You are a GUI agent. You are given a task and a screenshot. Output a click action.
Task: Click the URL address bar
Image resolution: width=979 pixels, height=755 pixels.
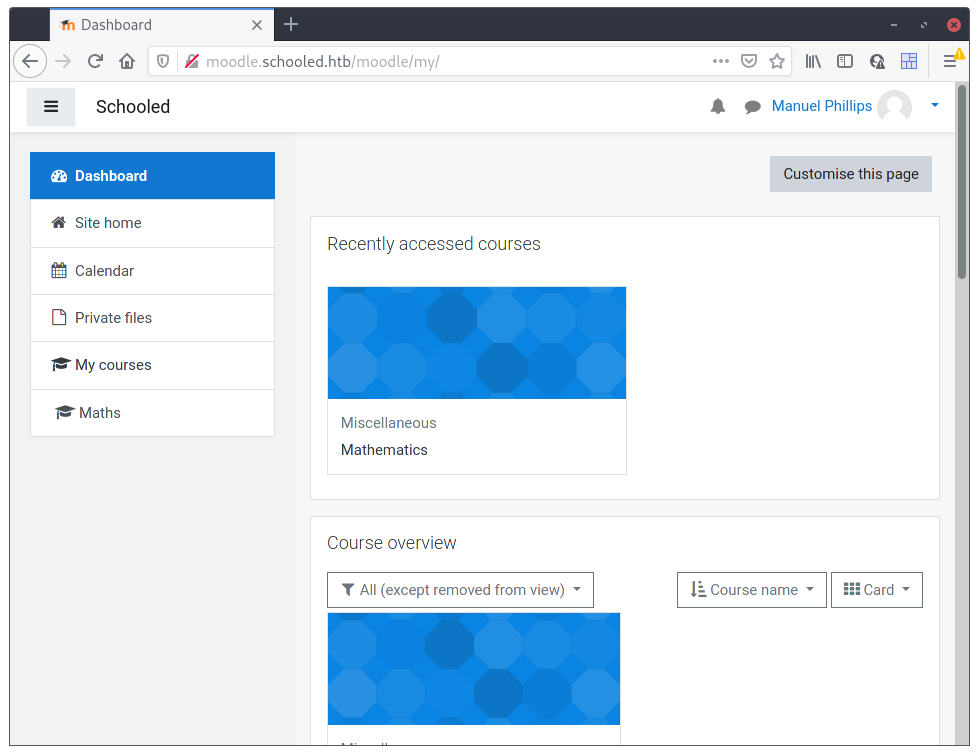450,61
